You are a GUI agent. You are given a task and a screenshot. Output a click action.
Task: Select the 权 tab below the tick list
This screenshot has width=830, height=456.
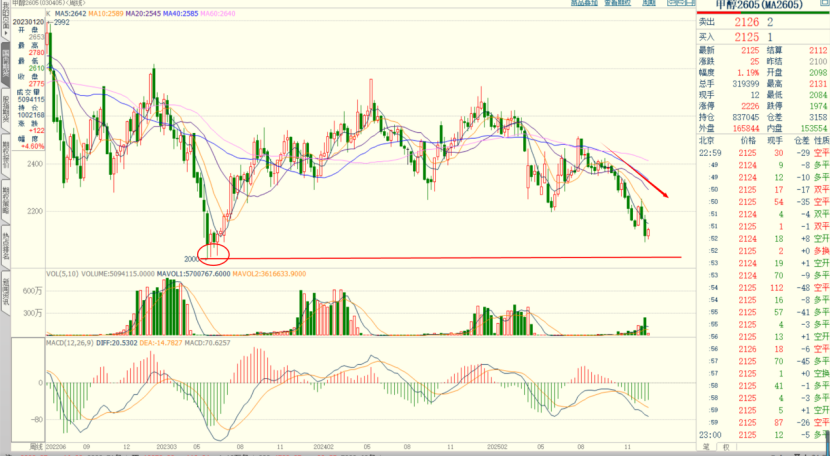726,448
